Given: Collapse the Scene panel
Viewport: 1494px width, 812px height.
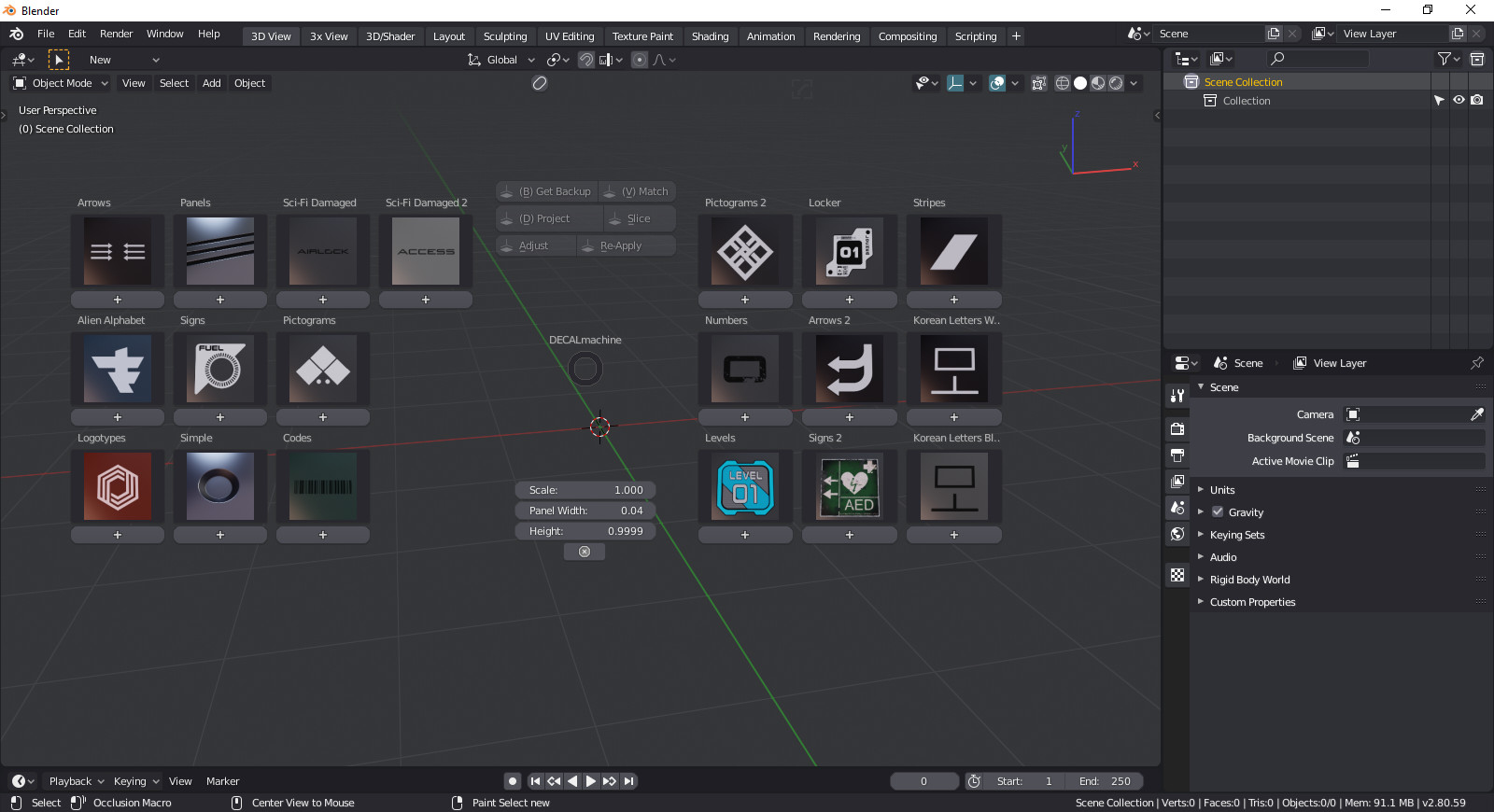Looking at the screenshot, I should pyautogui.click(x=1201, y=386).
